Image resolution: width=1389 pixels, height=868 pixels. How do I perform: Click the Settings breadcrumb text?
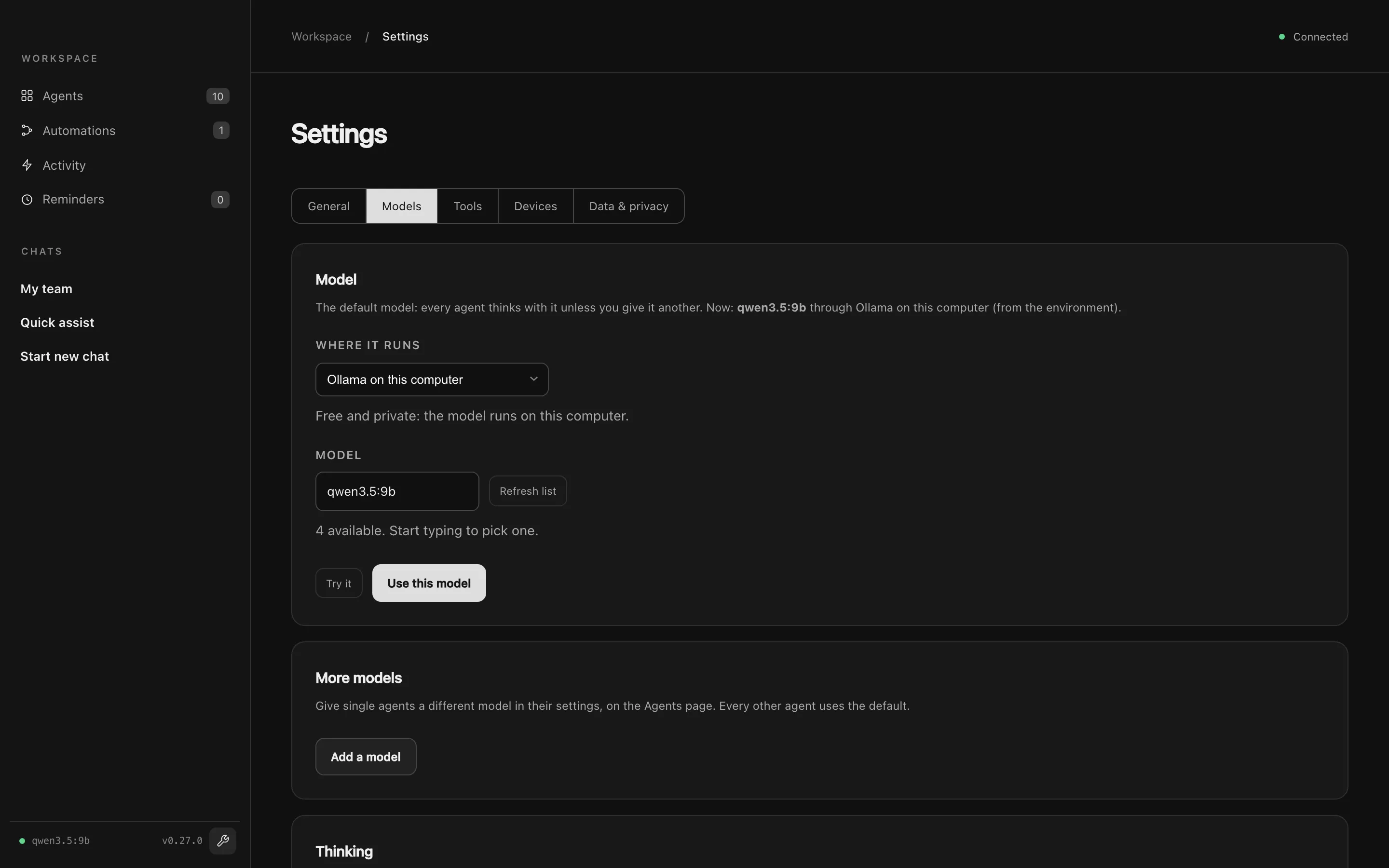point(405,37)
